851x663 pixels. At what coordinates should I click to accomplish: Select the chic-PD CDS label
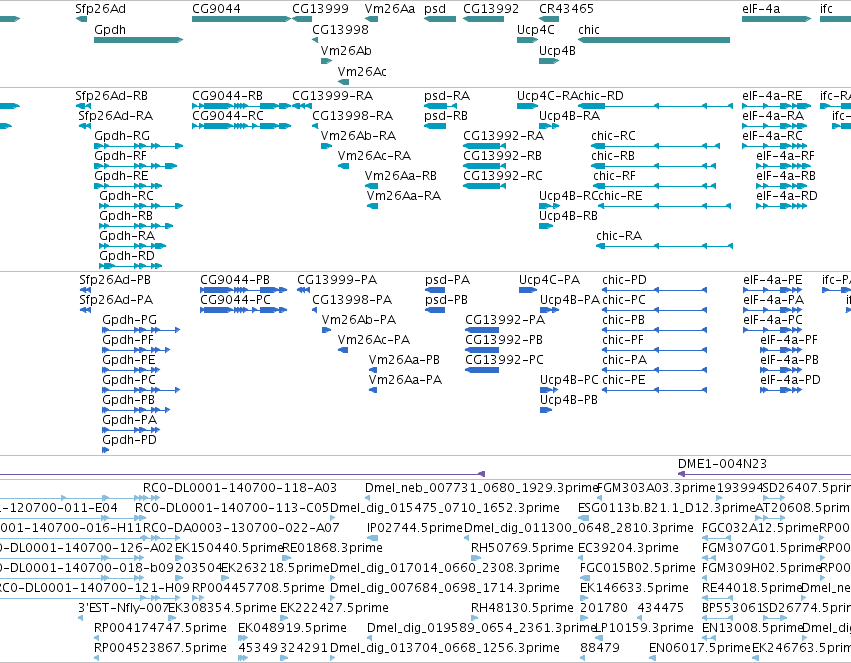click(625, 280)
